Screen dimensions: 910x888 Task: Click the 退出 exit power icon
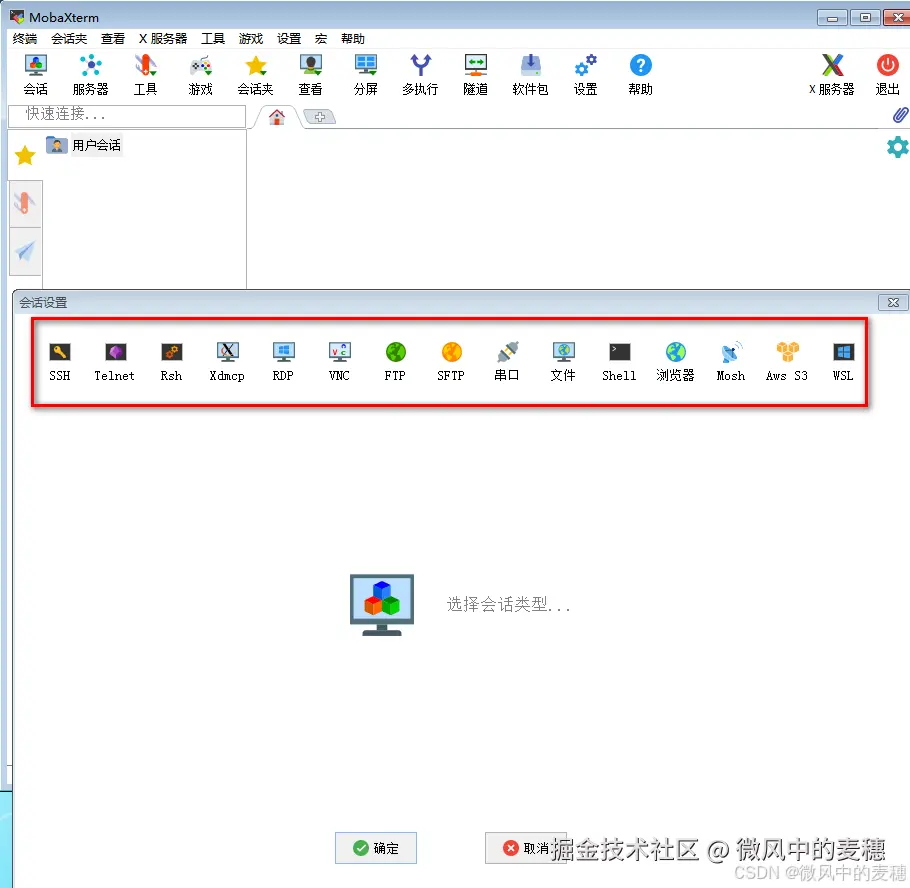pyautogui.click(x=887, y=75)
